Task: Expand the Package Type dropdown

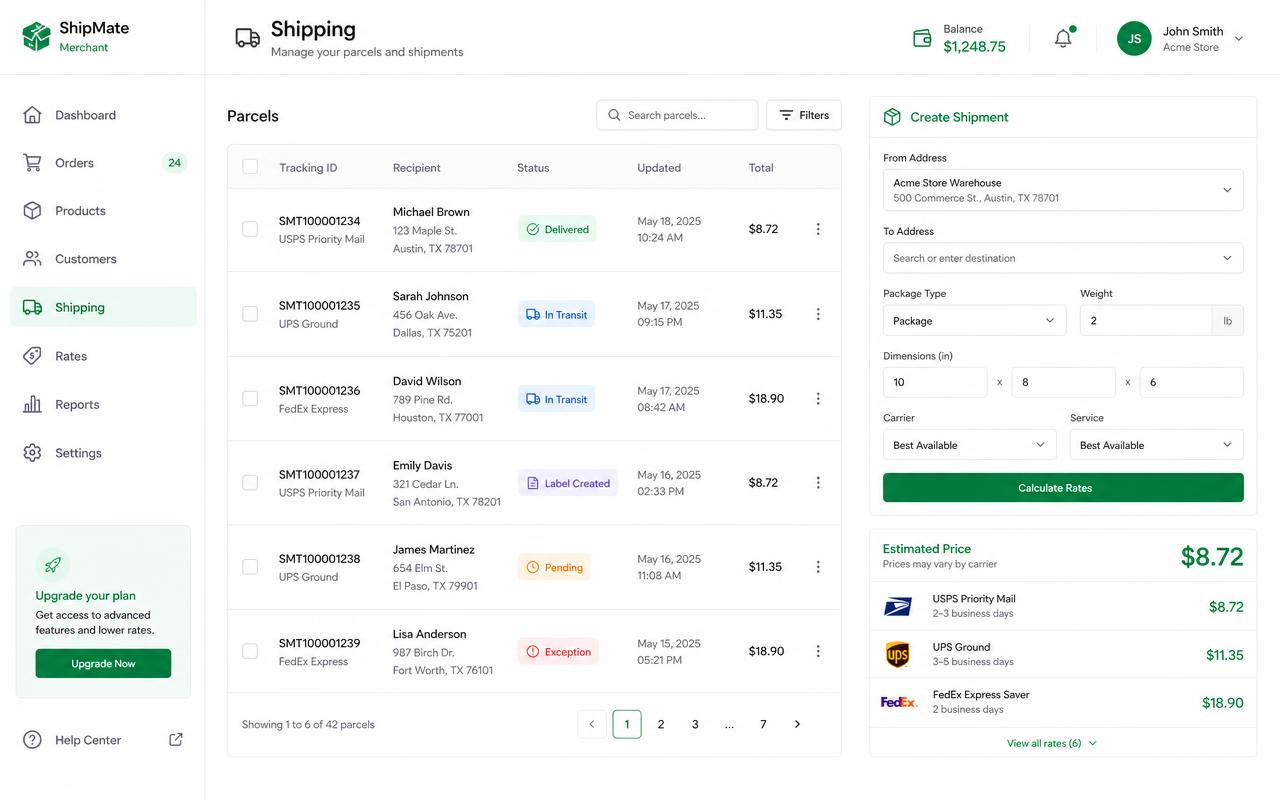Action: 975,320
